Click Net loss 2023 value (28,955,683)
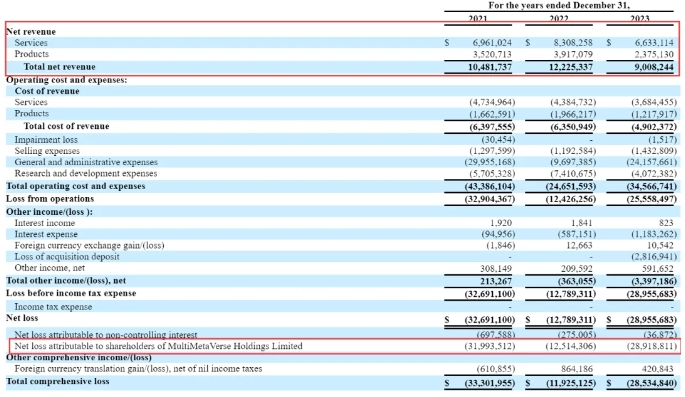Image resolution: width=685 pixels, height=397 pixels. [x=651, y=320]
